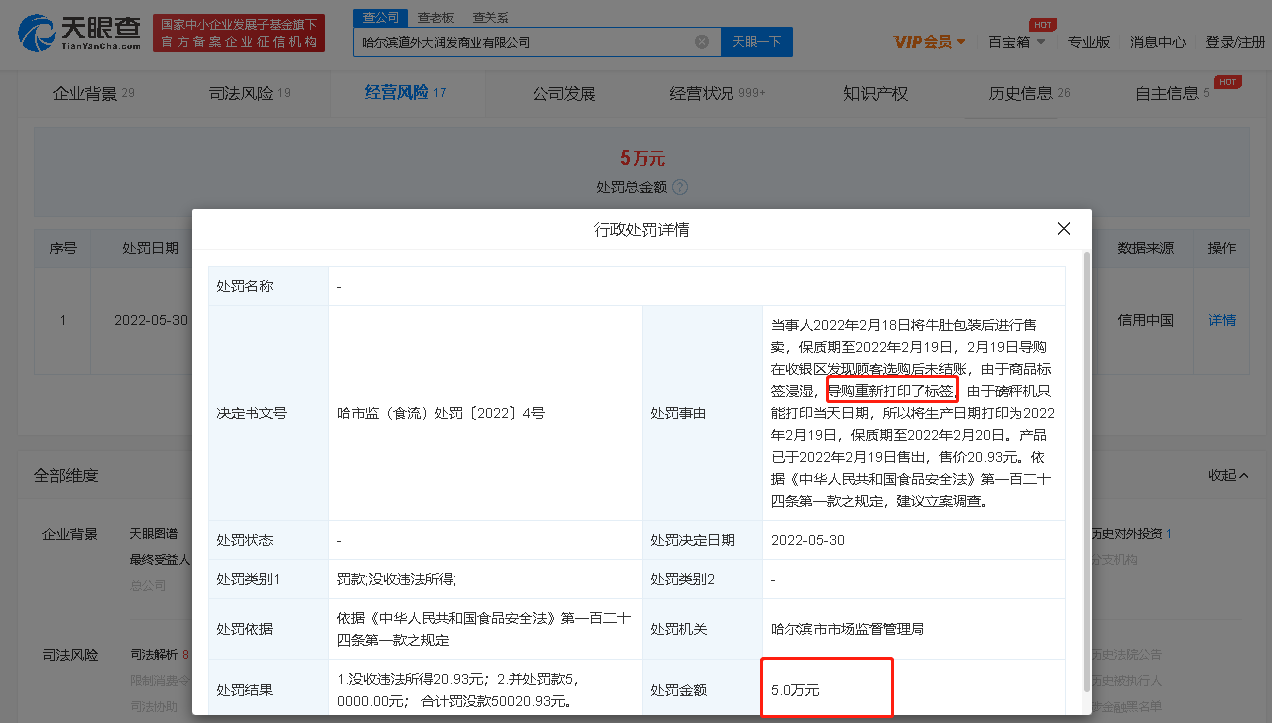
Task: Click the 专业版 link
Action: (x=1089, y=42)
